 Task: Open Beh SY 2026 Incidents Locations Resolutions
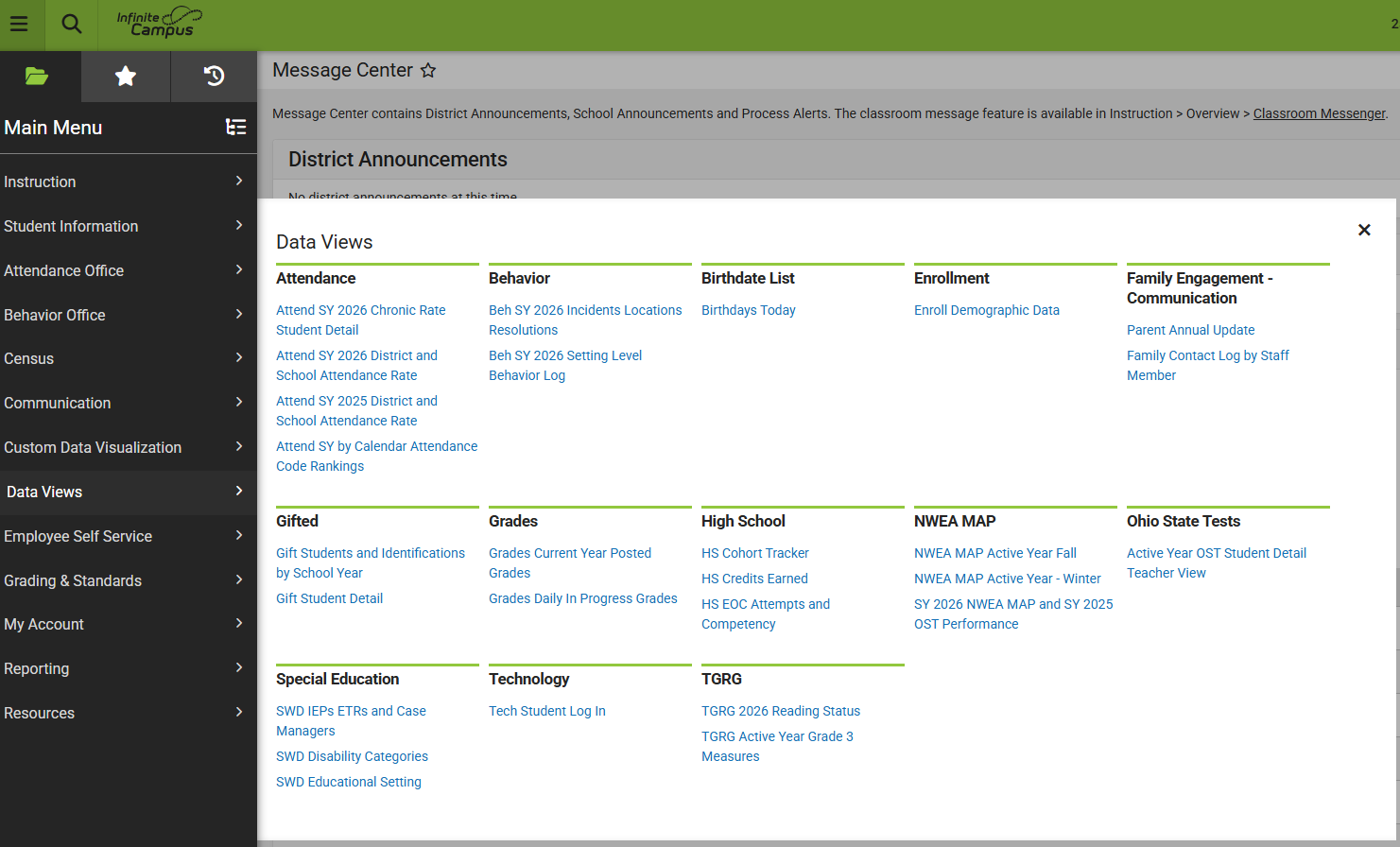pyautogui.click(x=585, y=320)
